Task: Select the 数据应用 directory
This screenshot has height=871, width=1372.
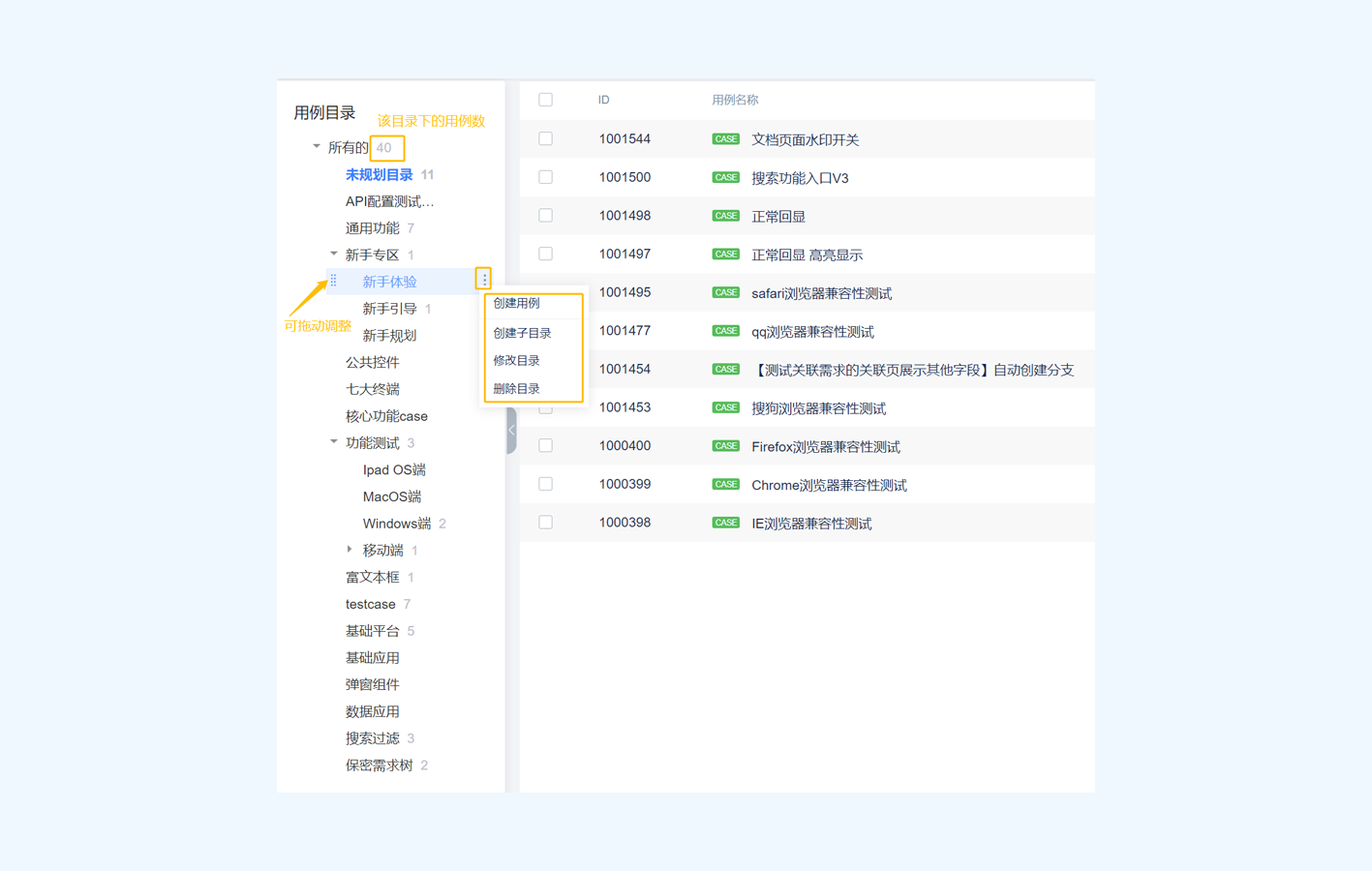Action: (x=372, y=711)
